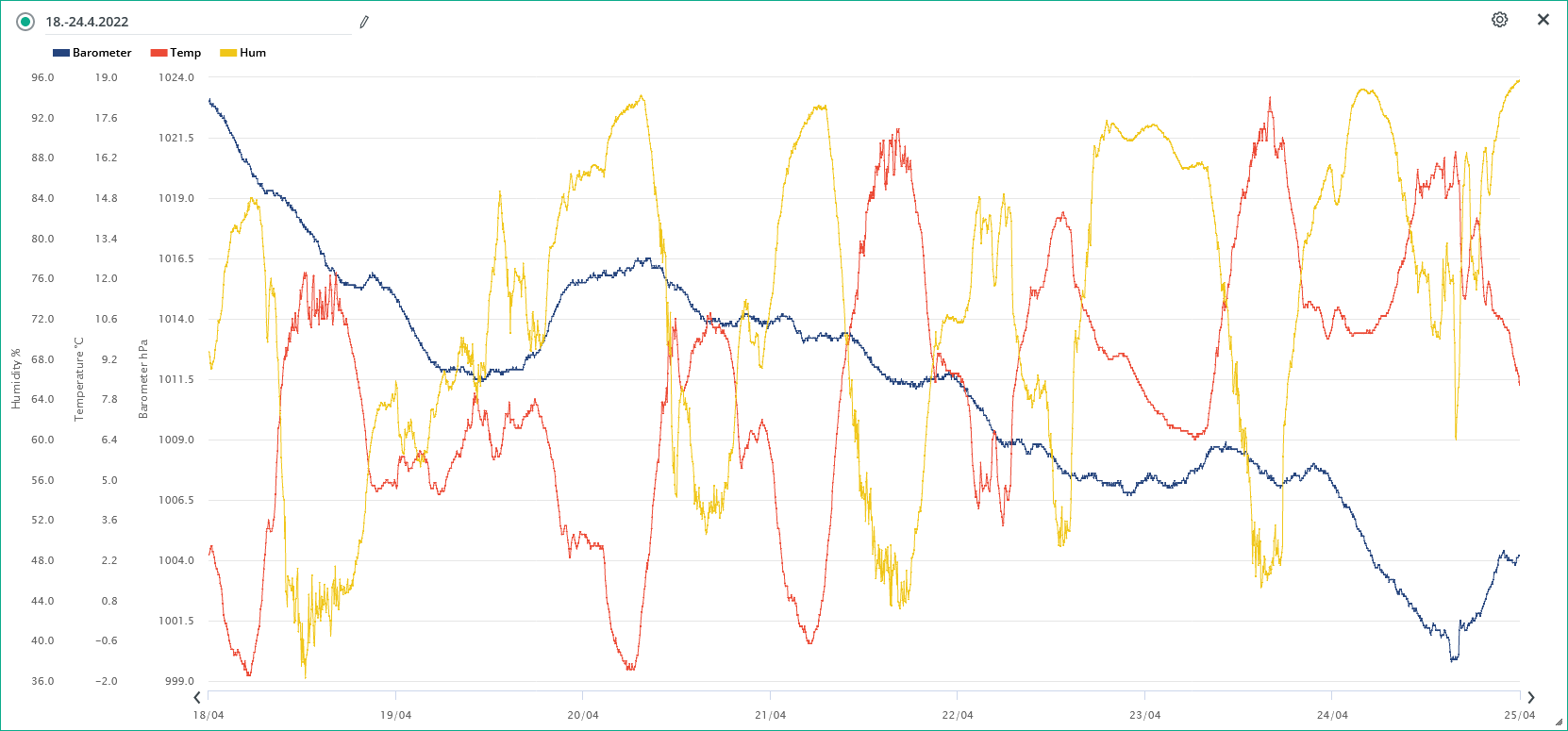
Task: Click the green circular indicator beside the title
Action: click(25, 22)
